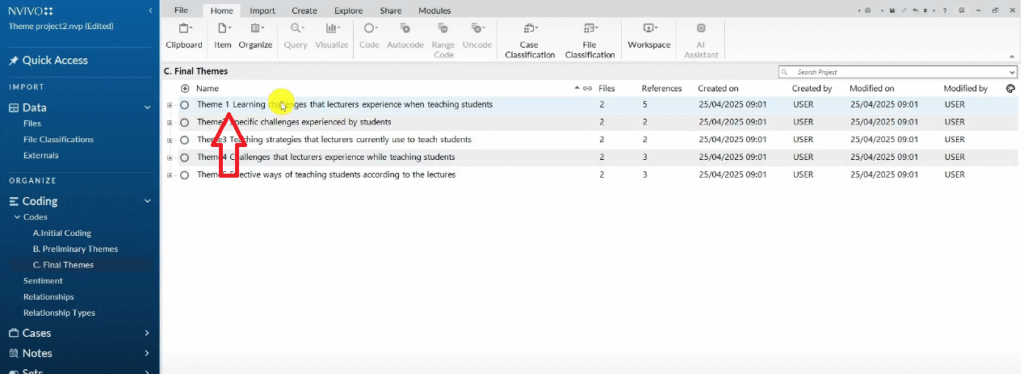Expand the Theme 1 Learning challenges node
The width and height of the screenshot is (1024, 374).
[x=170, y=104]
